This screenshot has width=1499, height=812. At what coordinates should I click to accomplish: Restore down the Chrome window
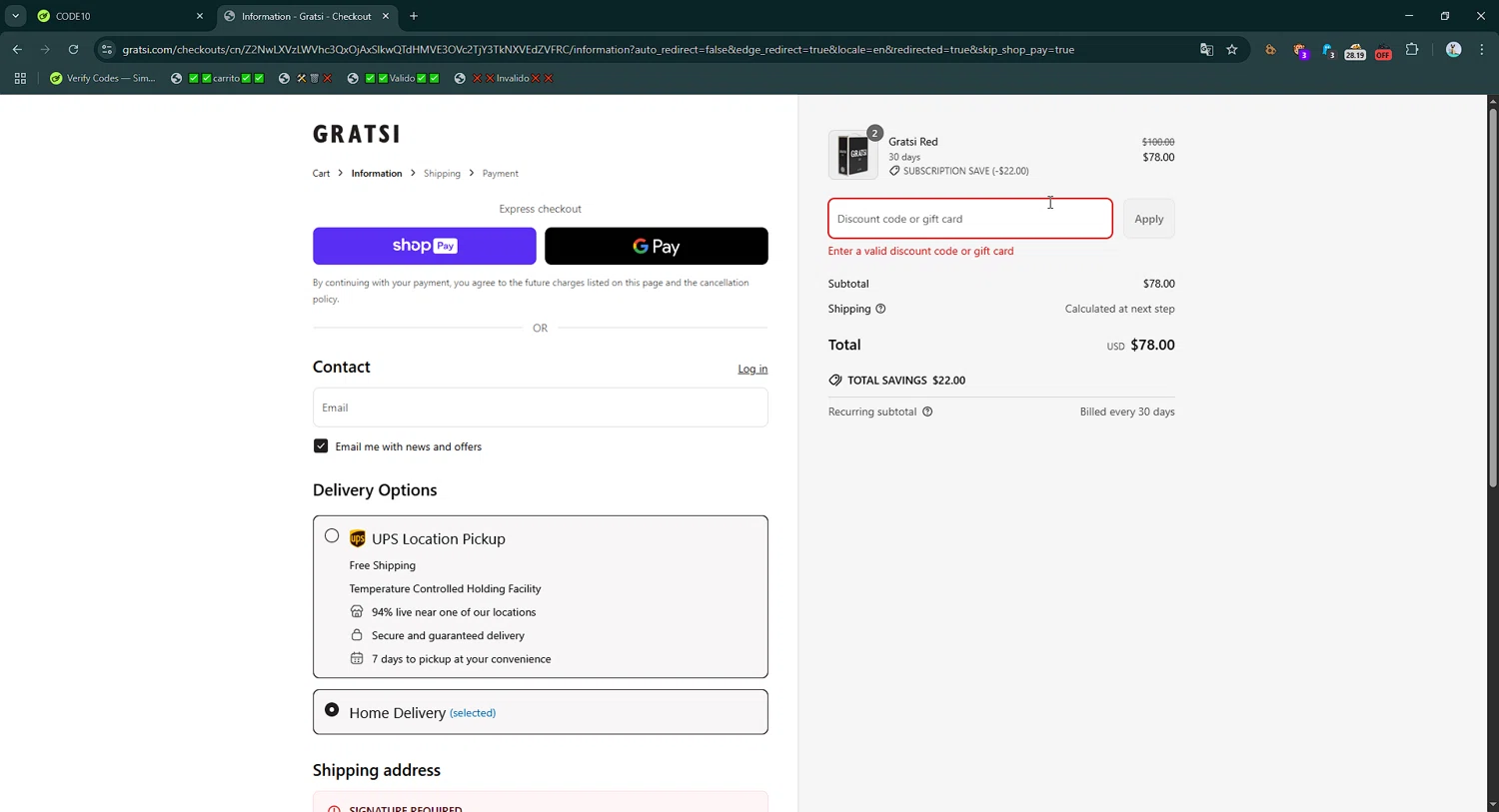coord(1445,16)
